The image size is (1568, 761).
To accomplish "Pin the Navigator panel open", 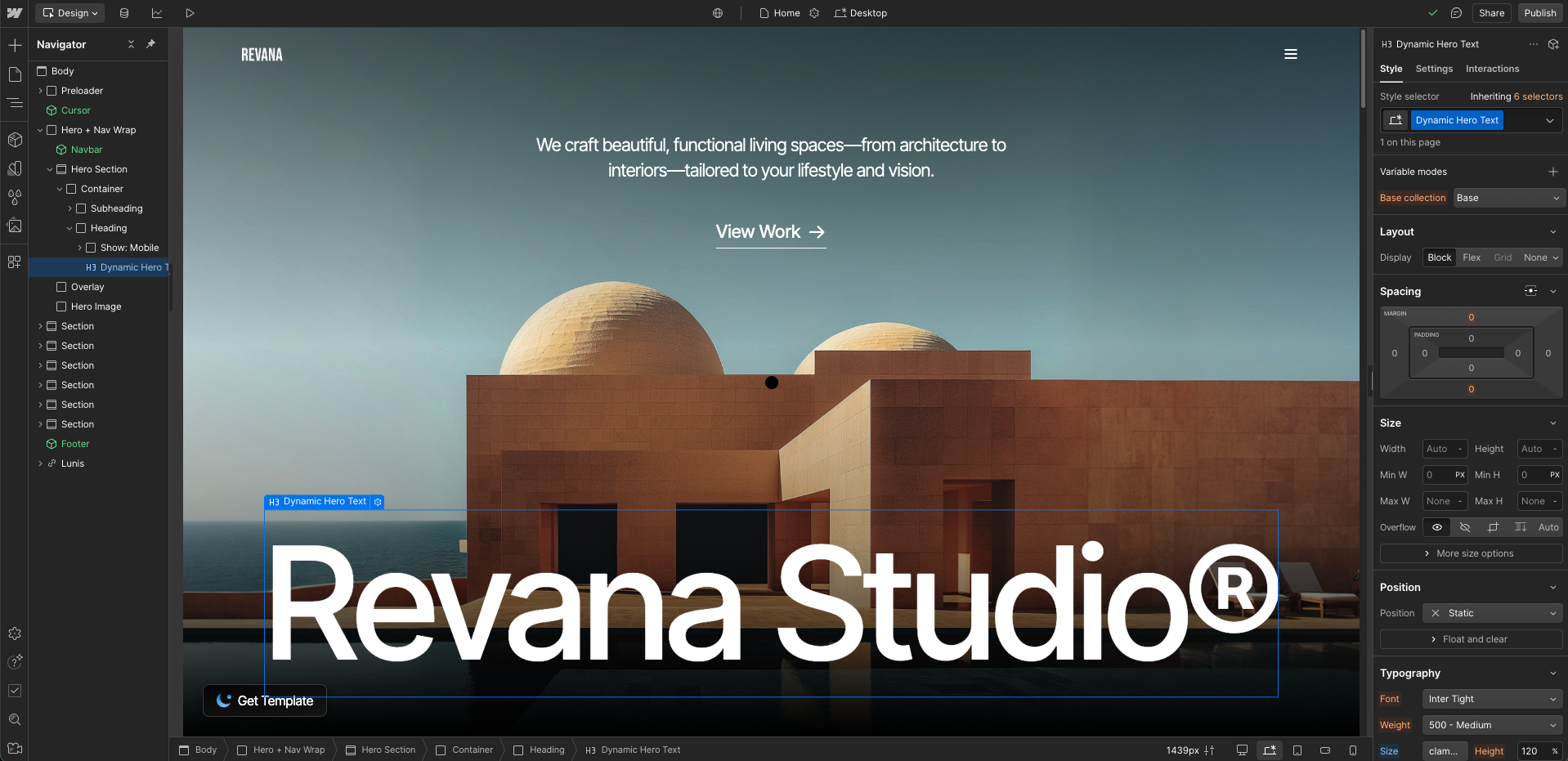I will click(151, 45).
